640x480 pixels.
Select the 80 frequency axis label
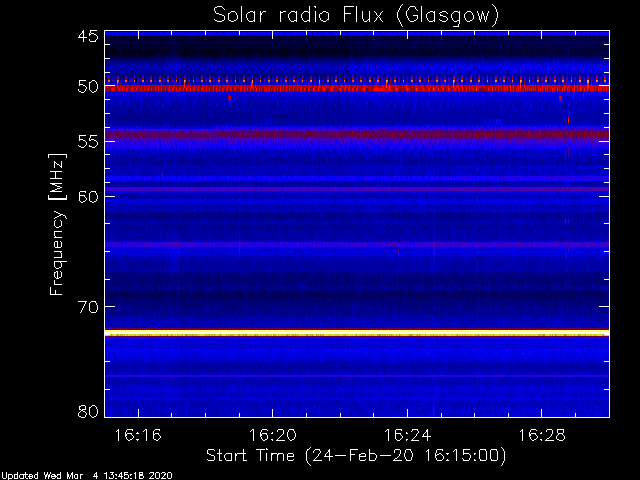point(88,411)
